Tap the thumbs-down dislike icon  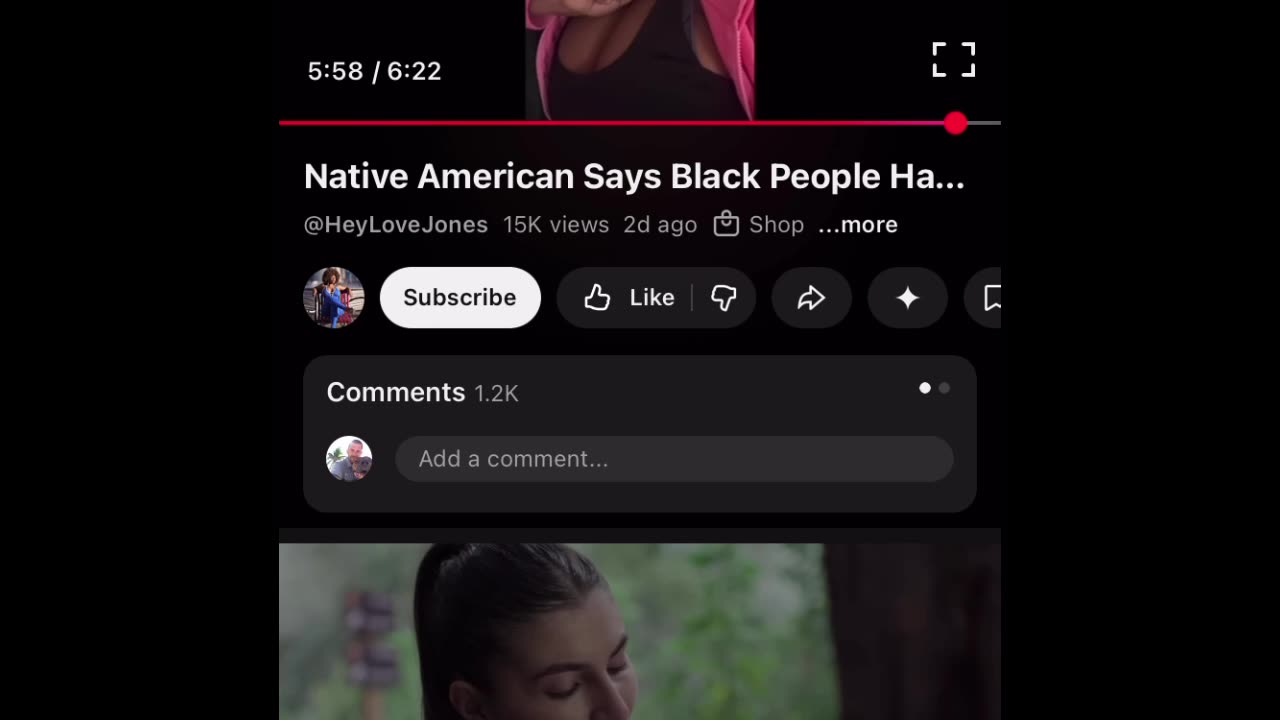[724, 297]
